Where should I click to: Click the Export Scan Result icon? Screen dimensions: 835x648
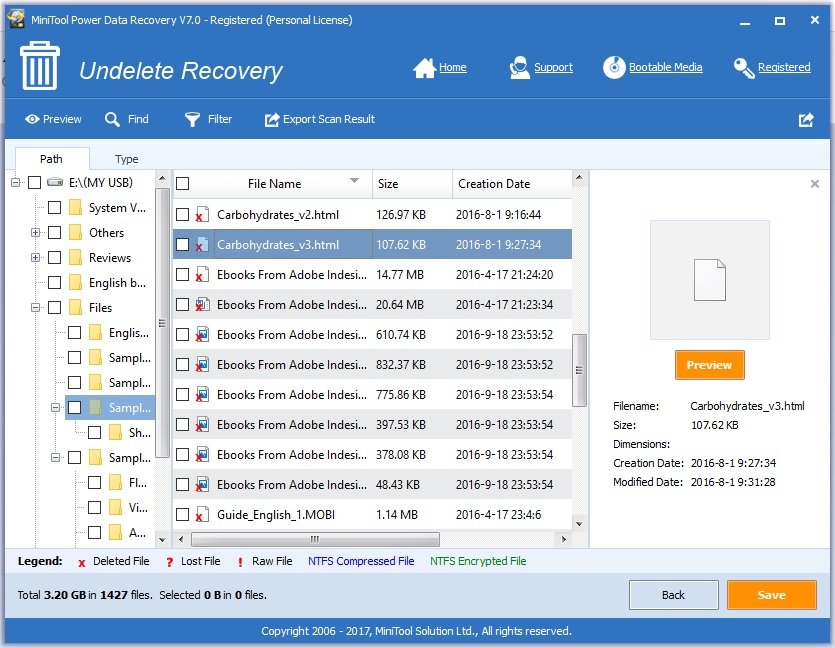[272, 119]
